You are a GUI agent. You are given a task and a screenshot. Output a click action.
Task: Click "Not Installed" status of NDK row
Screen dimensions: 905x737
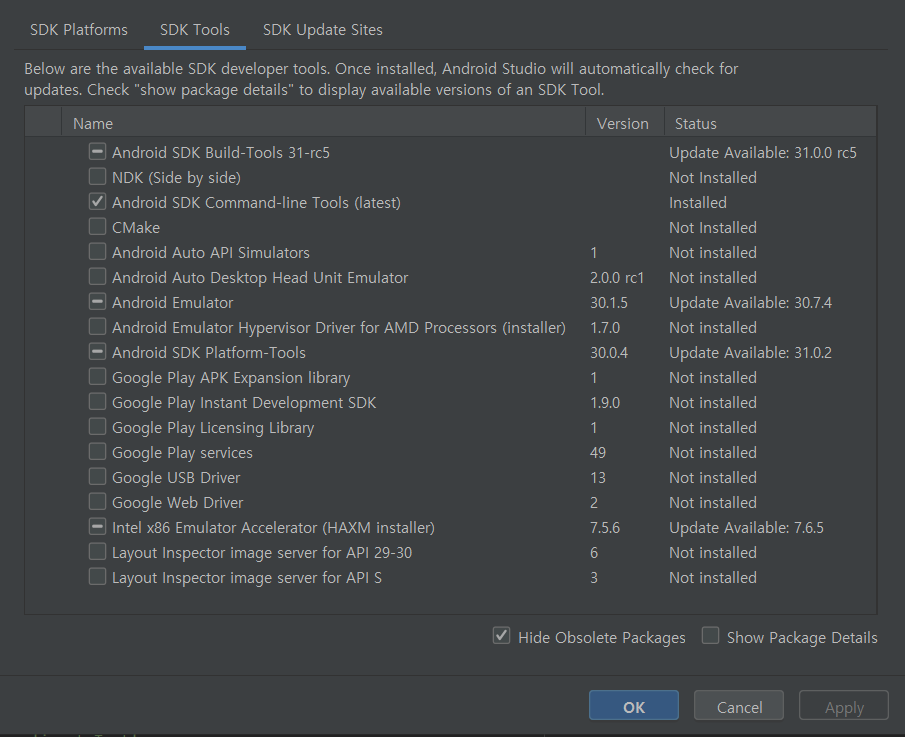[713, 178]
